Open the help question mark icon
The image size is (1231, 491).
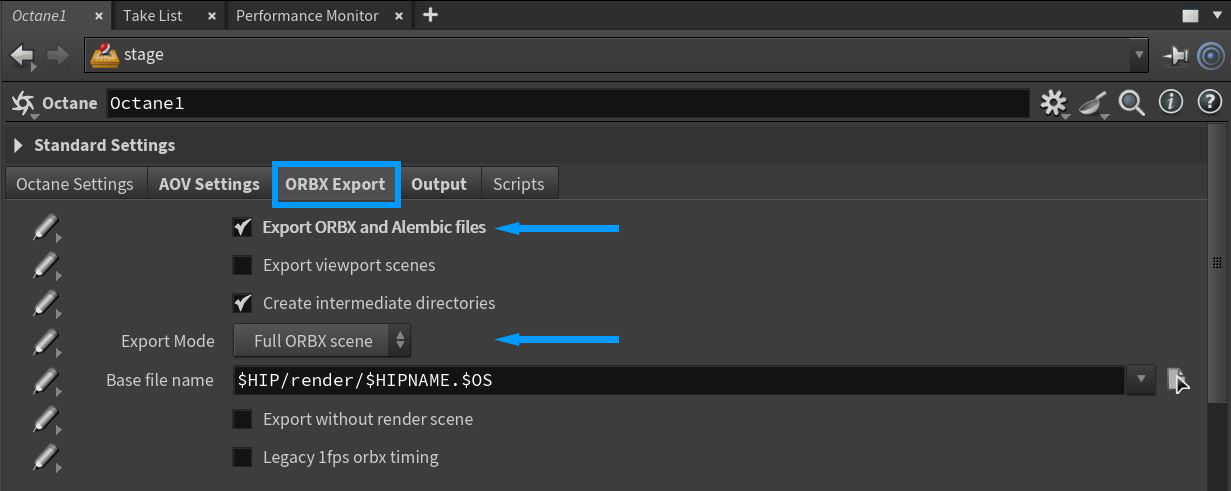[x=1209, y=103]
